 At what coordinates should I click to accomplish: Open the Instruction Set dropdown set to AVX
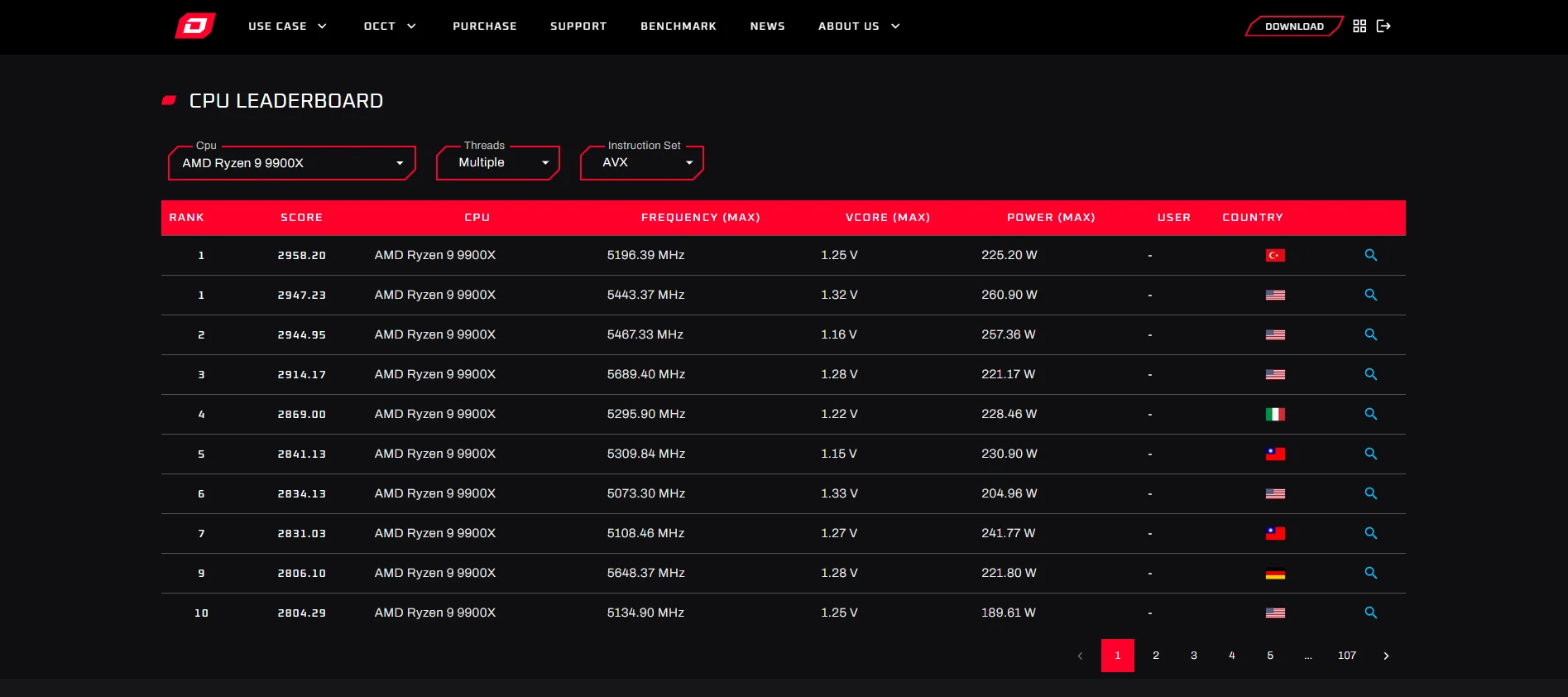click(642, 163)
